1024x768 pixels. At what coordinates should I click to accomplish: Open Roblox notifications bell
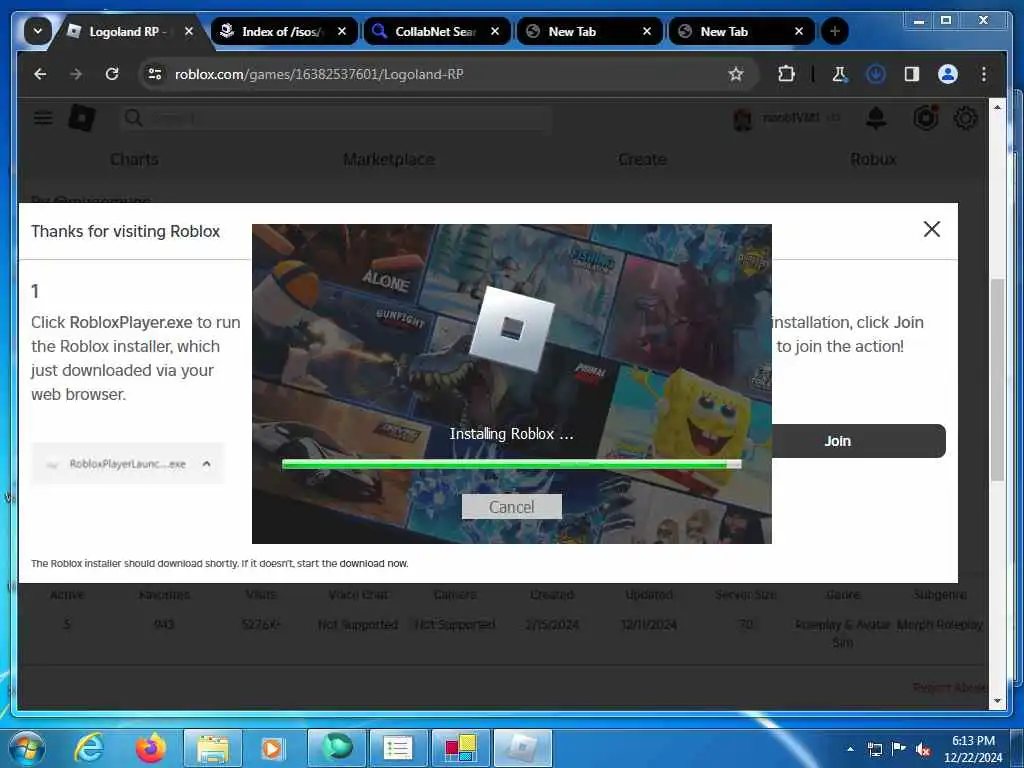coord(876,118)
